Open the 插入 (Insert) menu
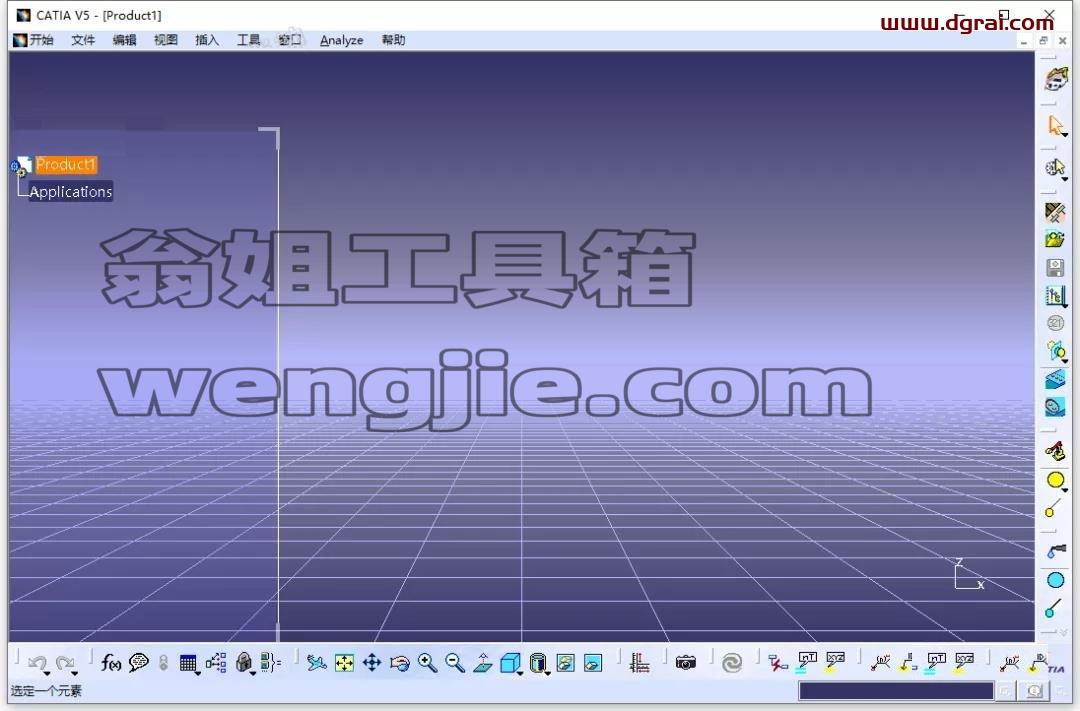The height and width of the screenshot is (711, 1080). point(207,40)
